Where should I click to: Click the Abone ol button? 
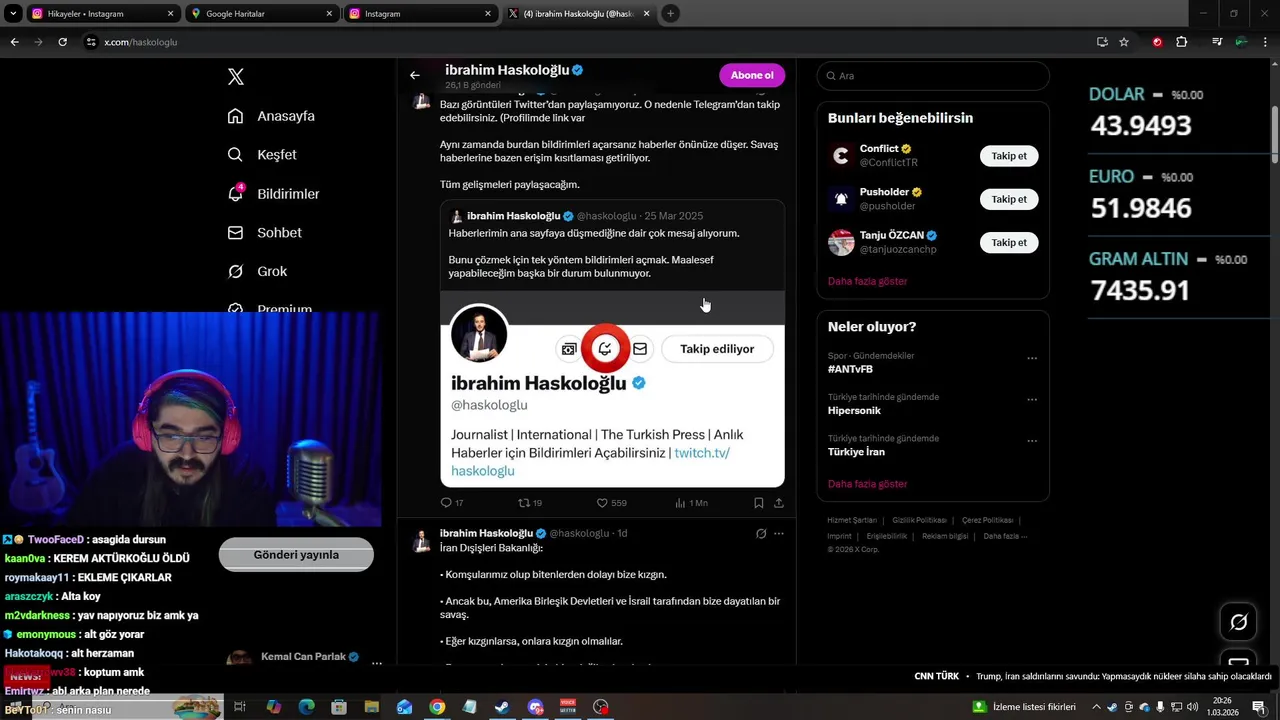(x=752, y=75)
